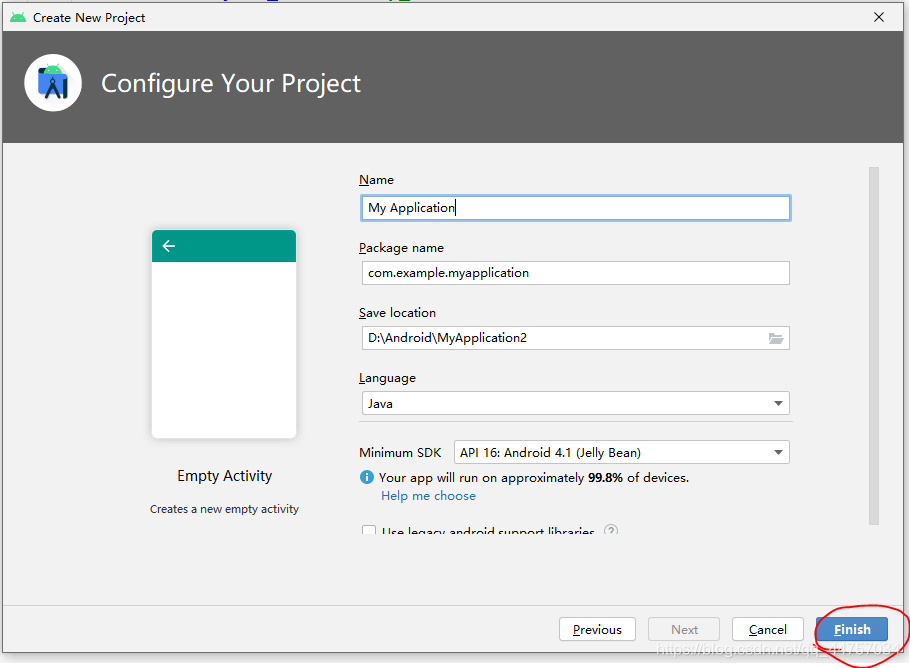Image resolution: width=910 pixels, height=668 pixels.
Task: Open the Minimum SDK dropdown
Action: pyautogui.click(x=618, y=452)
